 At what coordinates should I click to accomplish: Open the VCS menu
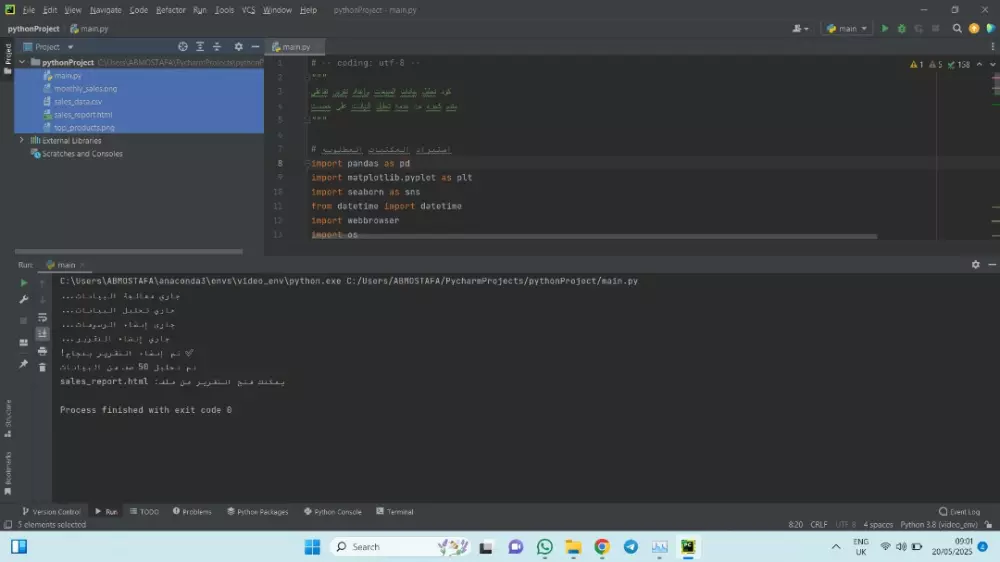tap(248, 10)
